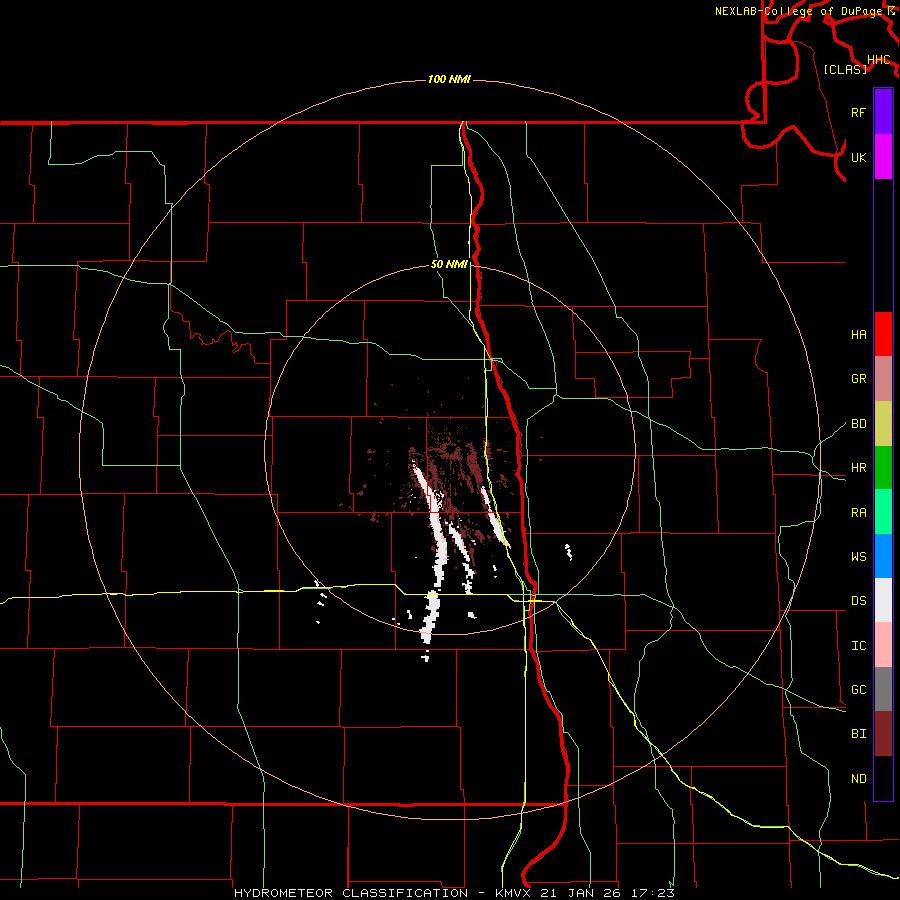This screenshot has height=900, width=900.
Task: Click the HR legend label
Action: tap(858, 468)
